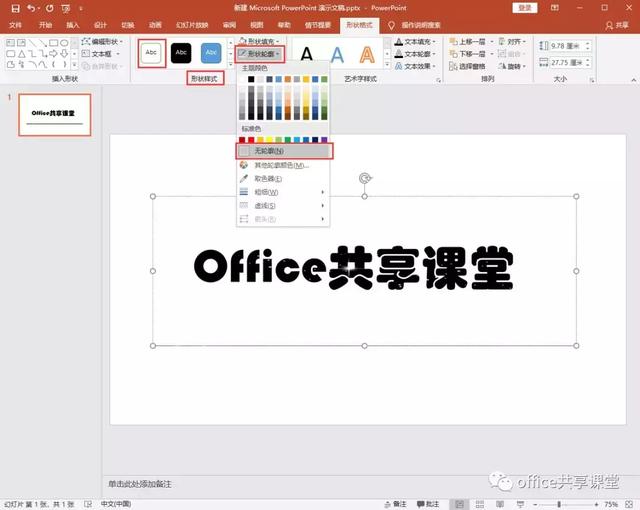Click the Start From Beginning slideshow icon

pyautogui.click(x=66, y=9)
